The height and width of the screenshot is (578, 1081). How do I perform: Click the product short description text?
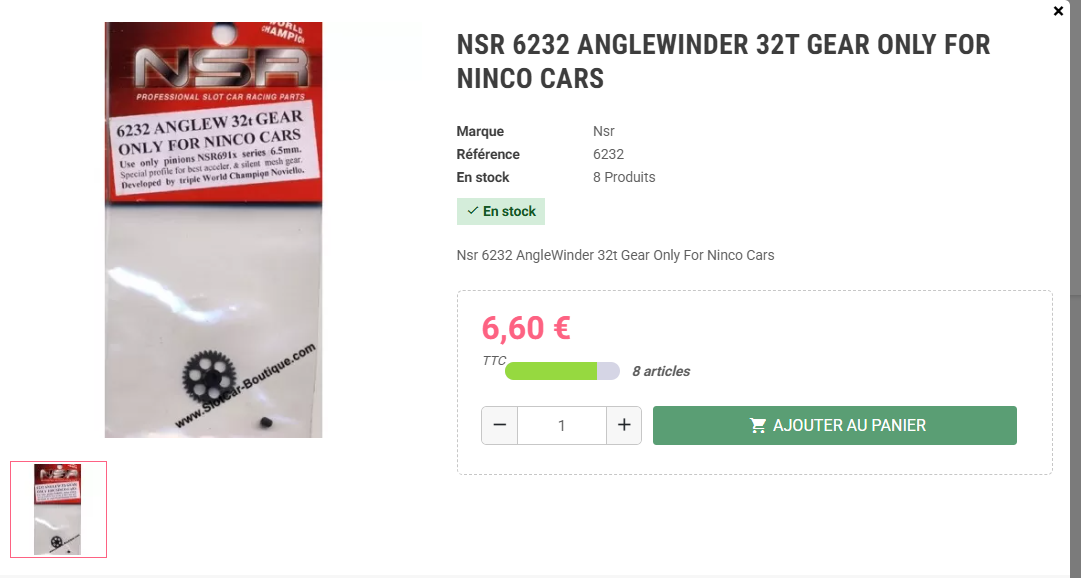[615, 255]
